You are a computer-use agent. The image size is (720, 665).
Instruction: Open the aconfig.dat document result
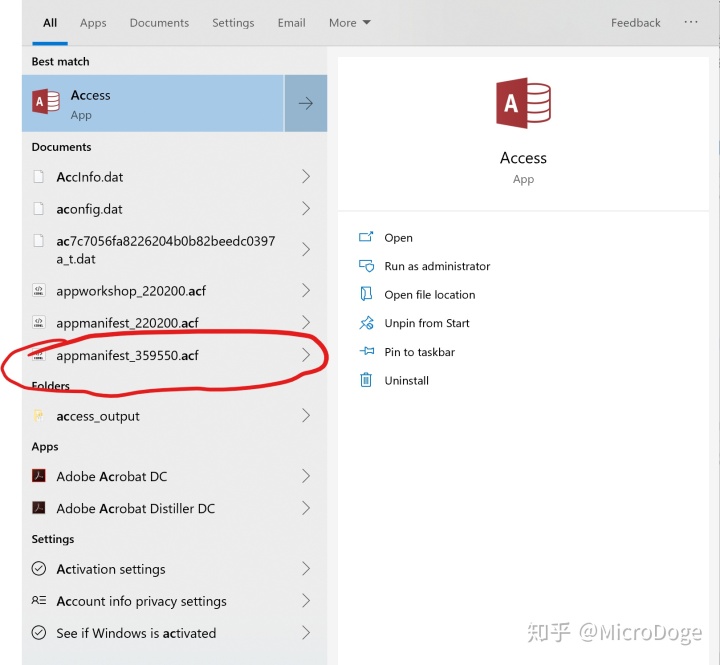pos(174,209)
